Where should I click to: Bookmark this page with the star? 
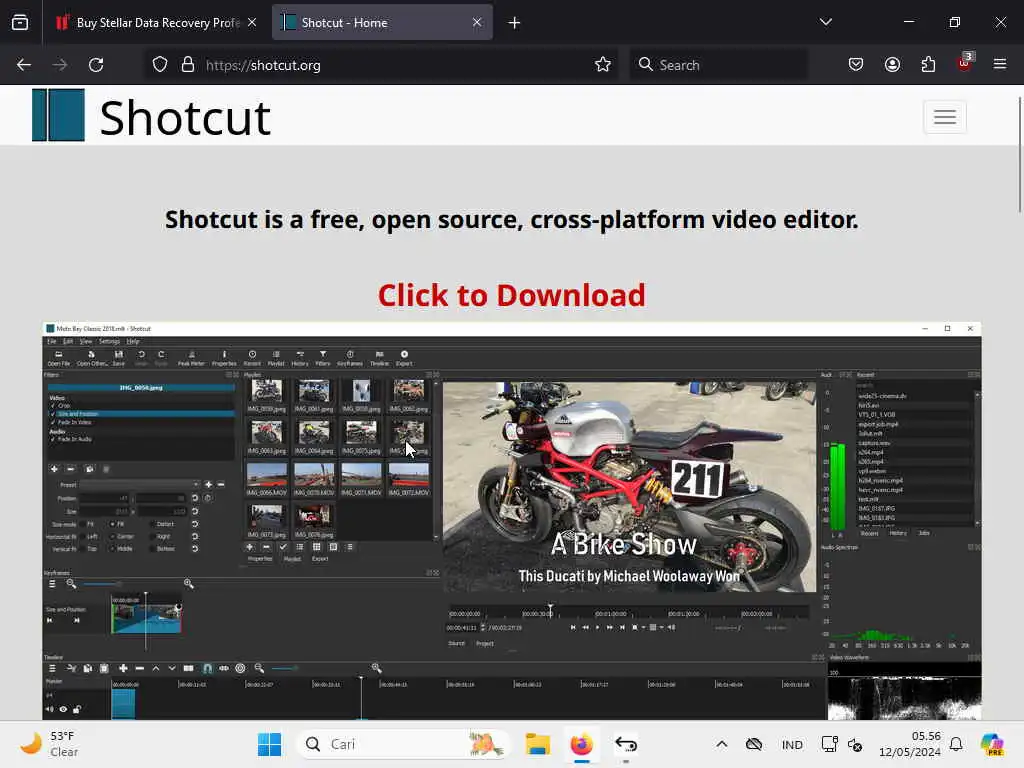(603, 65)
